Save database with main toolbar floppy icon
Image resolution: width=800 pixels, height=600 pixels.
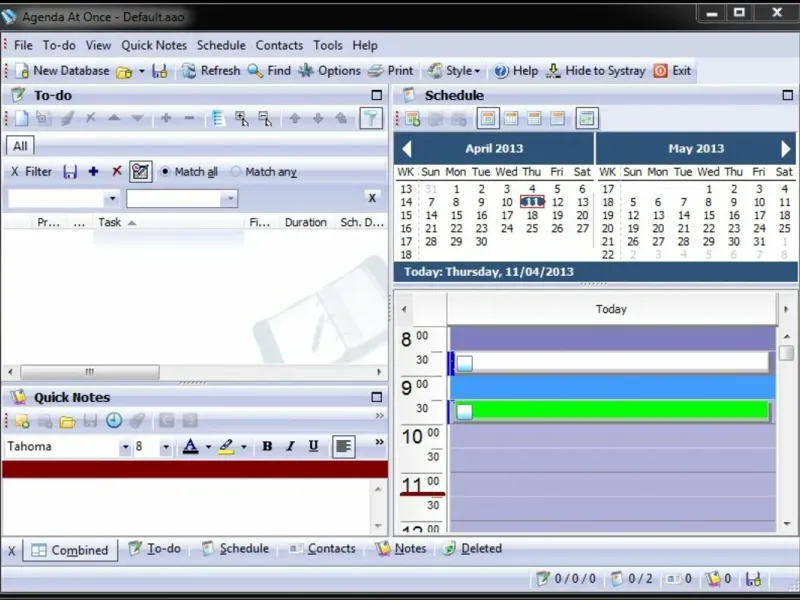[160, 71]
